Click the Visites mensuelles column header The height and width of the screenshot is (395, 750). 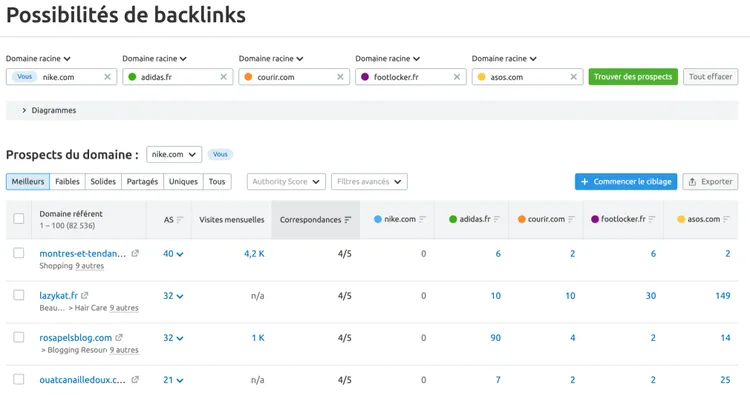tap(232, 220)
